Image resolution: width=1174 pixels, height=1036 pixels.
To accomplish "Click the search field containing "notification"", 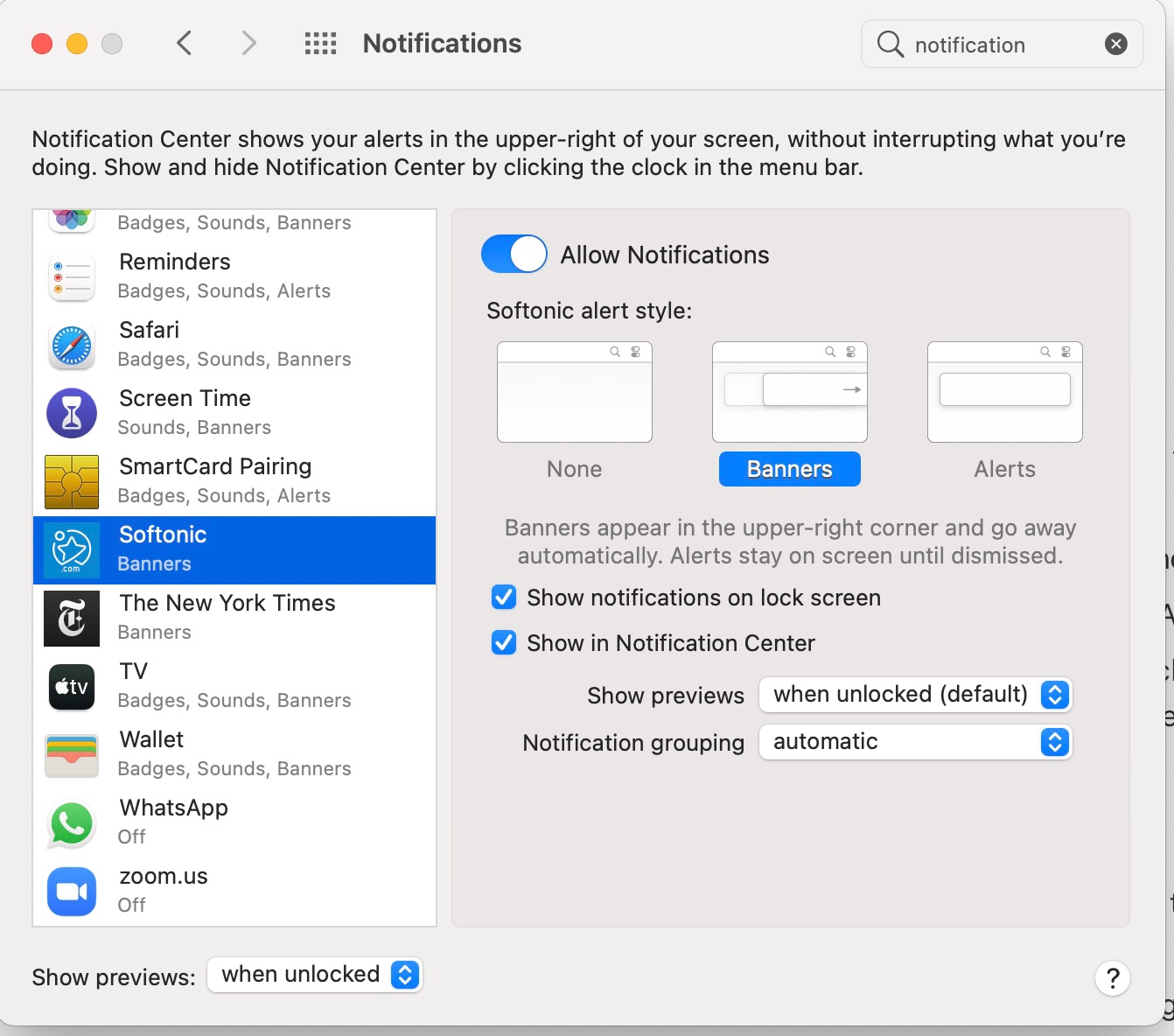I will point(1003,44).
